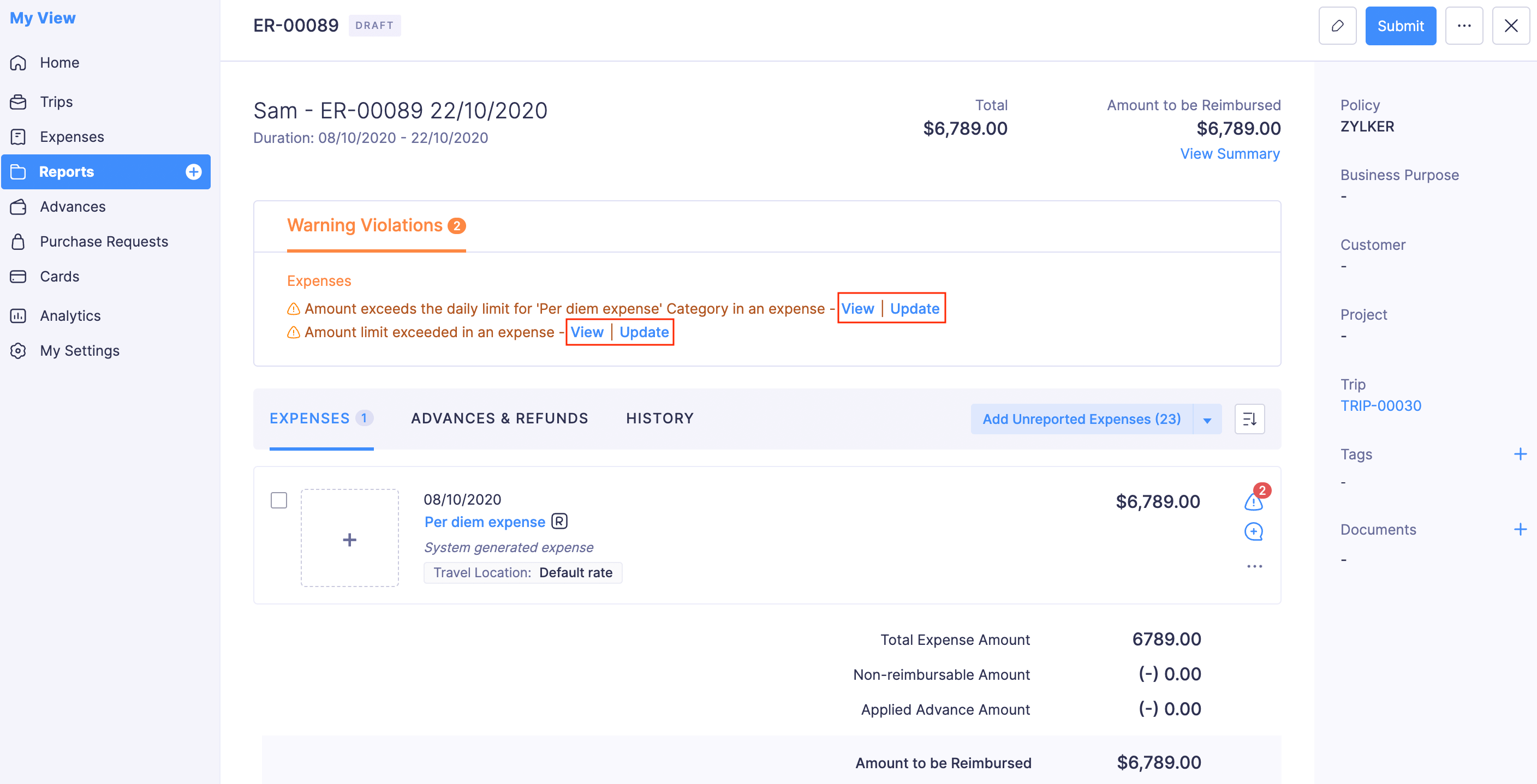The width and height of the screenshot is (1537, 784).
Task: Click the sort expenses icon
Action: (x=1249, y=419)
